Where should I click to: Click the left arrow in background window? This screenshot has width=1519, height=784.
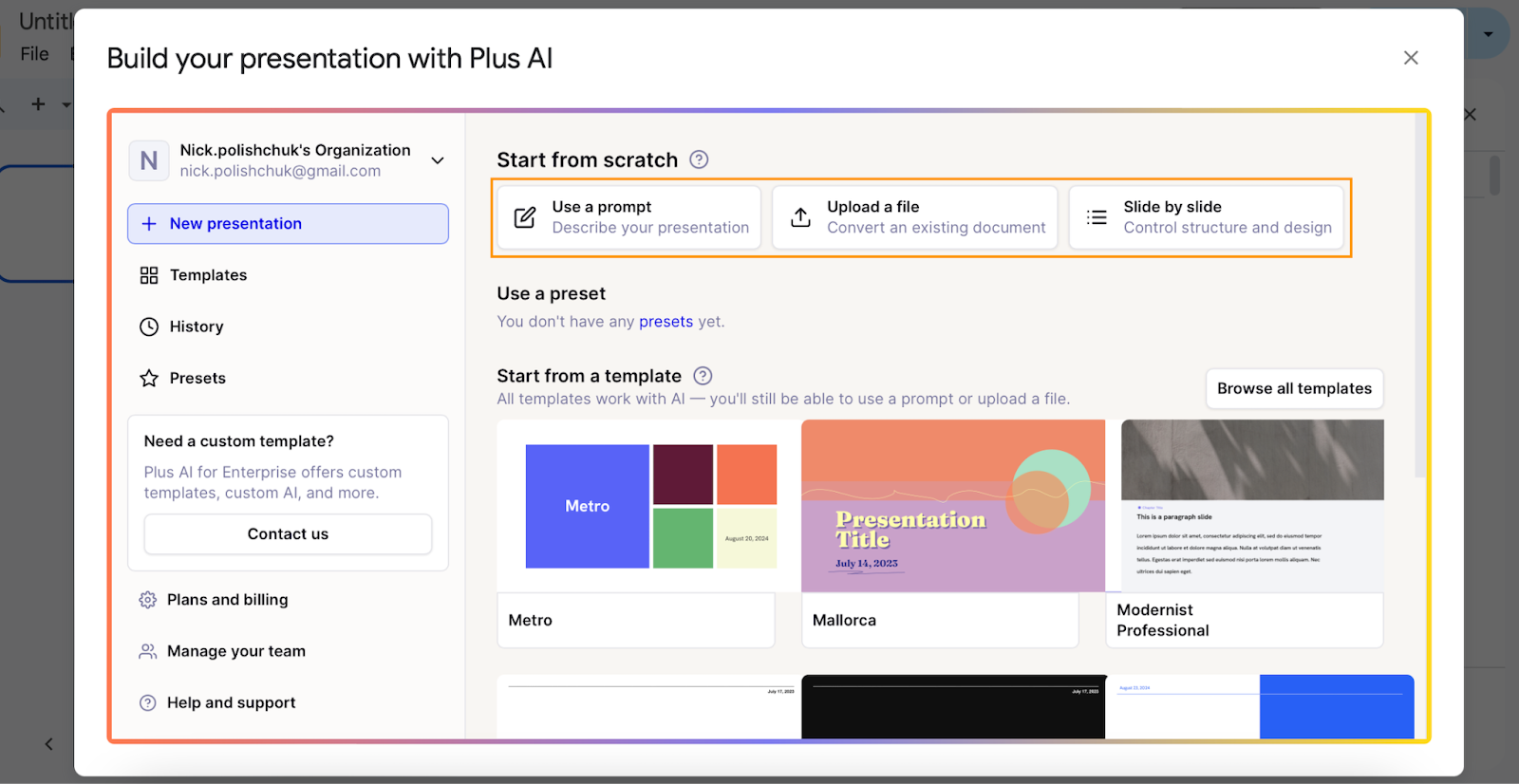click(48, 744)
